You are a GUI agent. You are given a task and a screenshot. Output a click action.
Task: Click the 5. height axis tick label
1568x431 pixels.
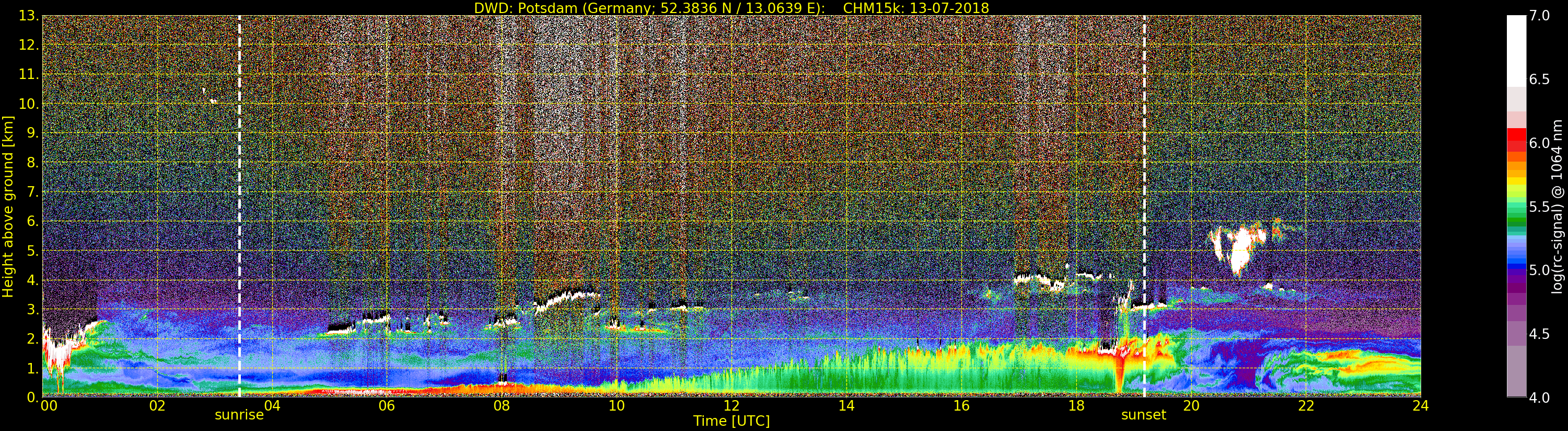[x=33, y=251]
